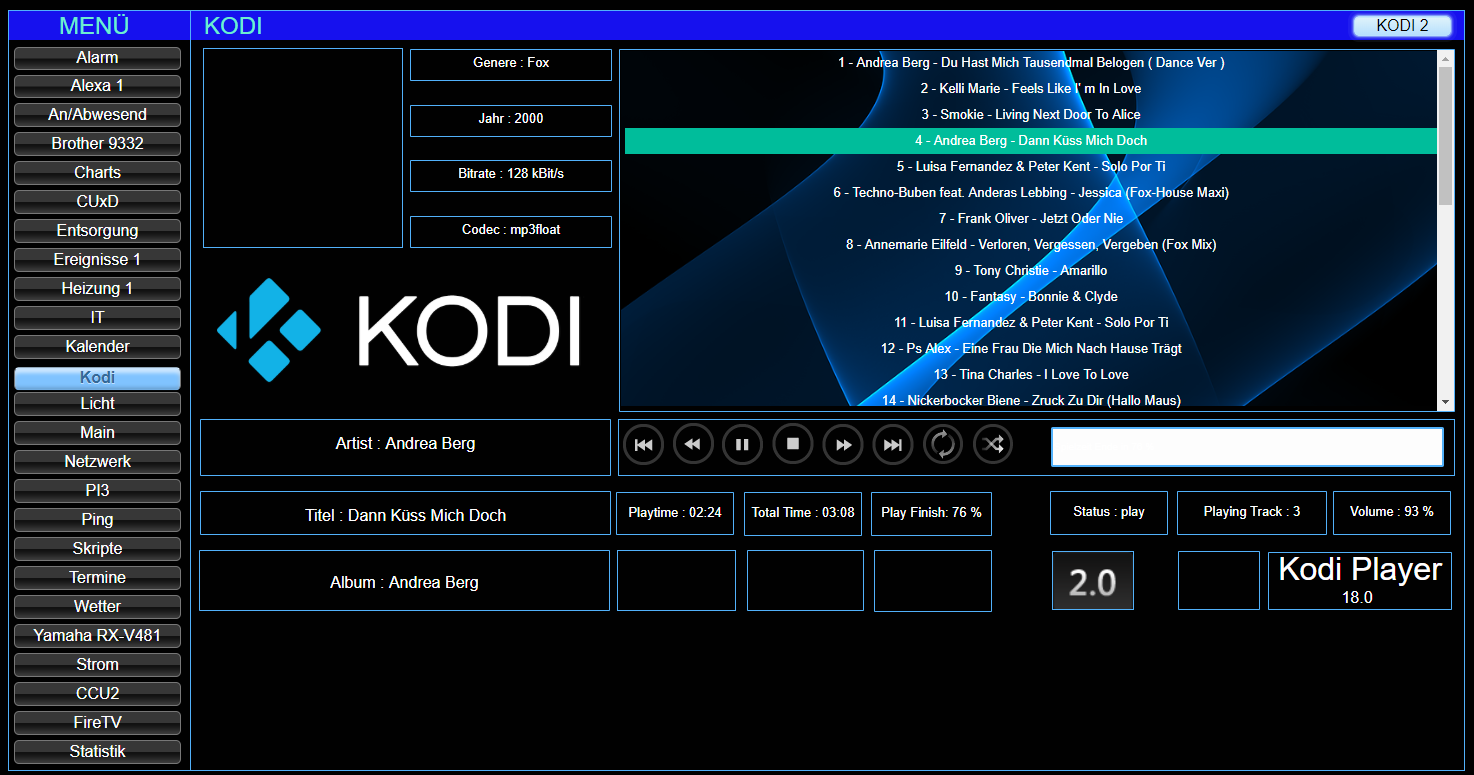Open the Alarm menu page
Image resolution: width=1474 pixels, height=775 pixels.
coord(97,58)
